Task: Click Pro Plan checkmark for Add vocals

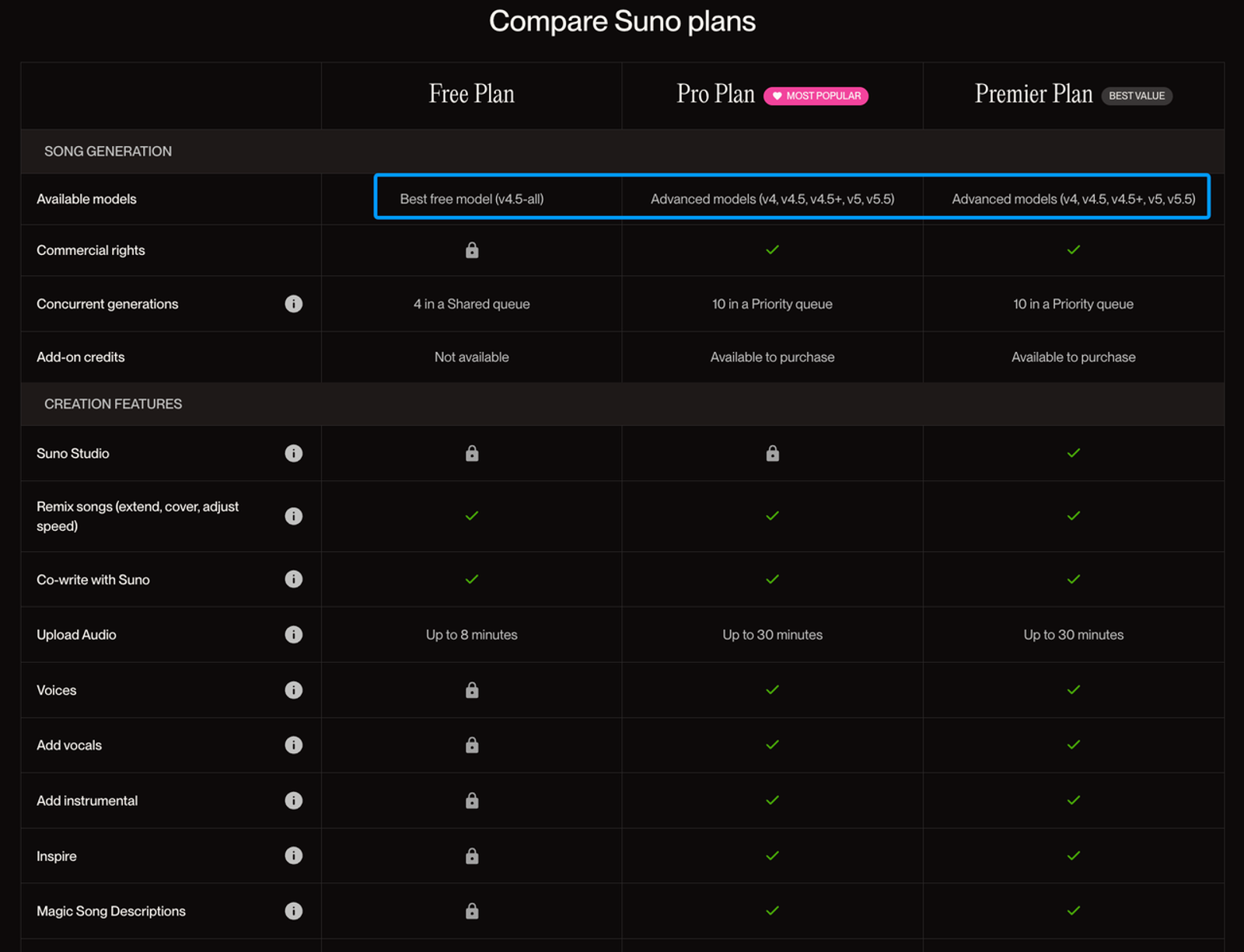Action: point(772,745)
